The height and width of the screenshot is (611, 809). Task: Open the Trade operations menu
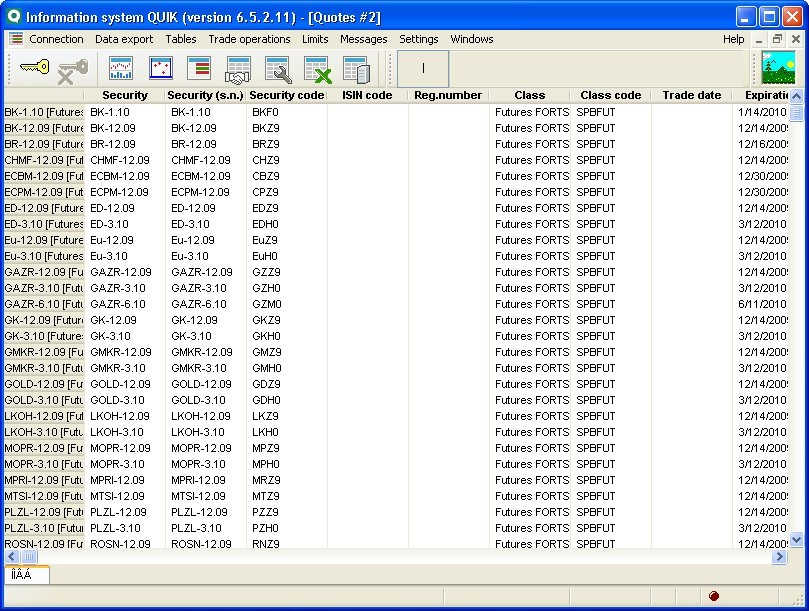(249, 39)
